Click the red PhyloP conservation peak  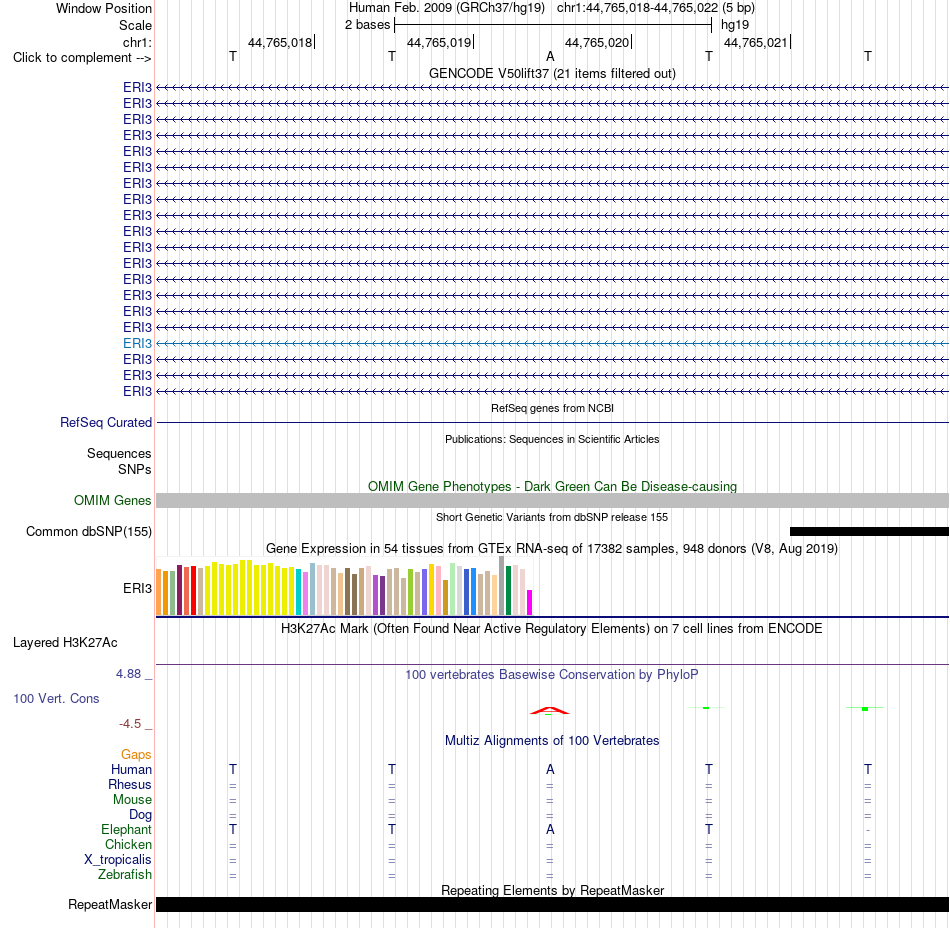550,711
